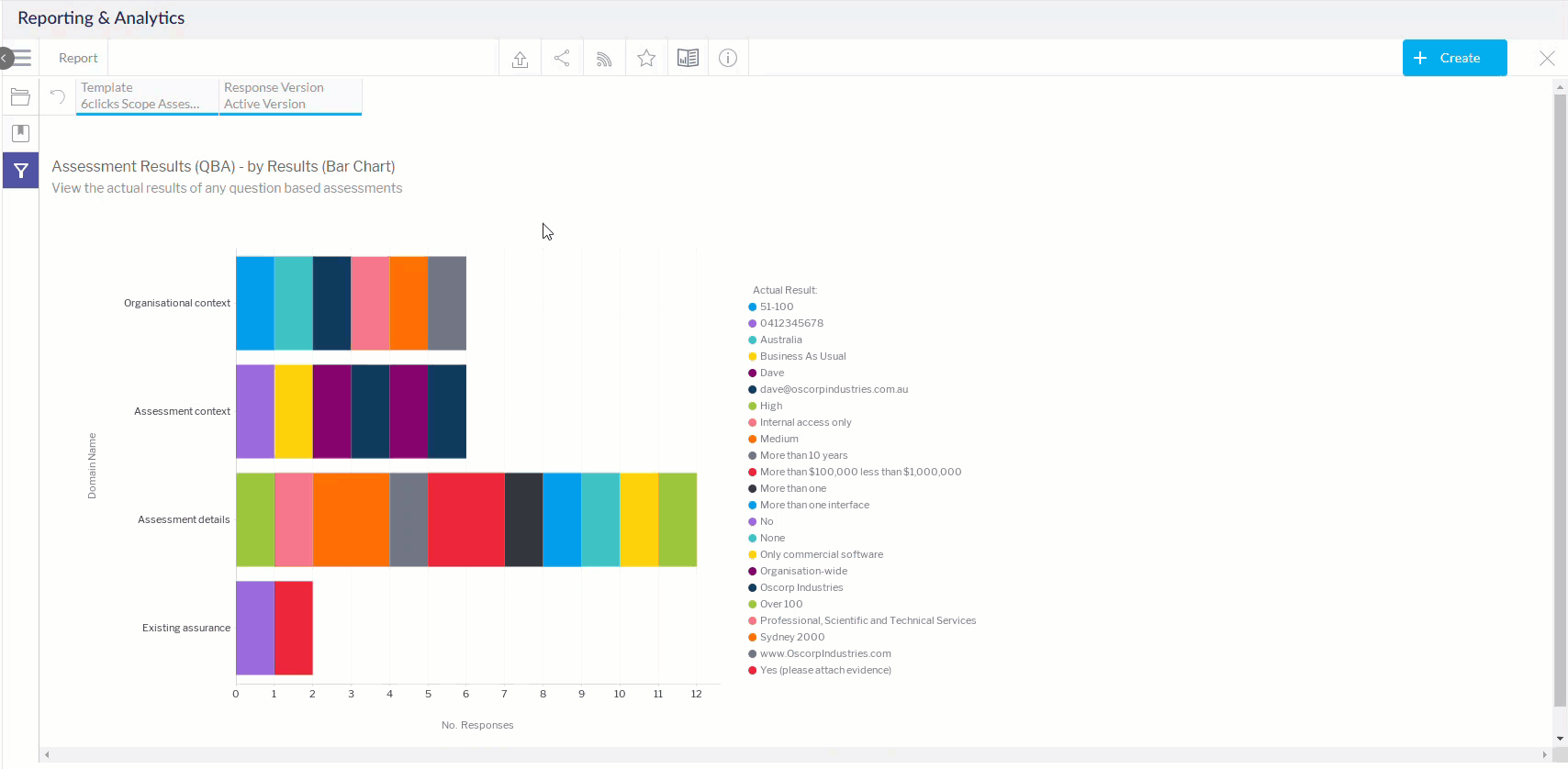The width and height of the screenshot is (1568, 769).
Task: Open the Response Version filter dropdown
Action: pos(290,96)
